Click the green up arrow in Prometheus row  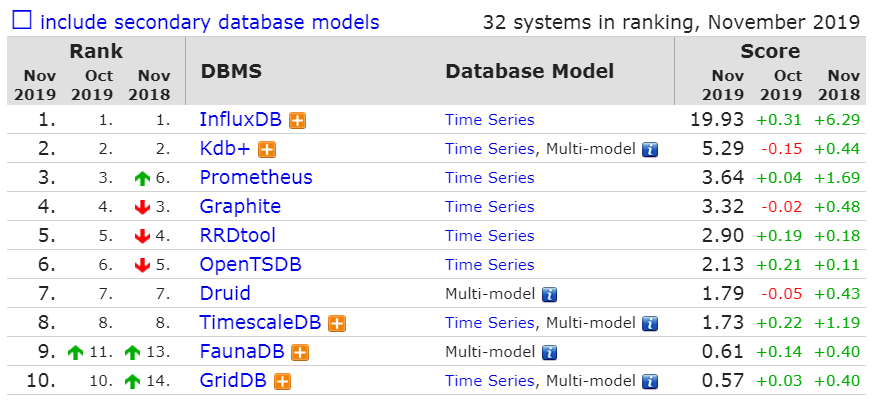(143, 179)
